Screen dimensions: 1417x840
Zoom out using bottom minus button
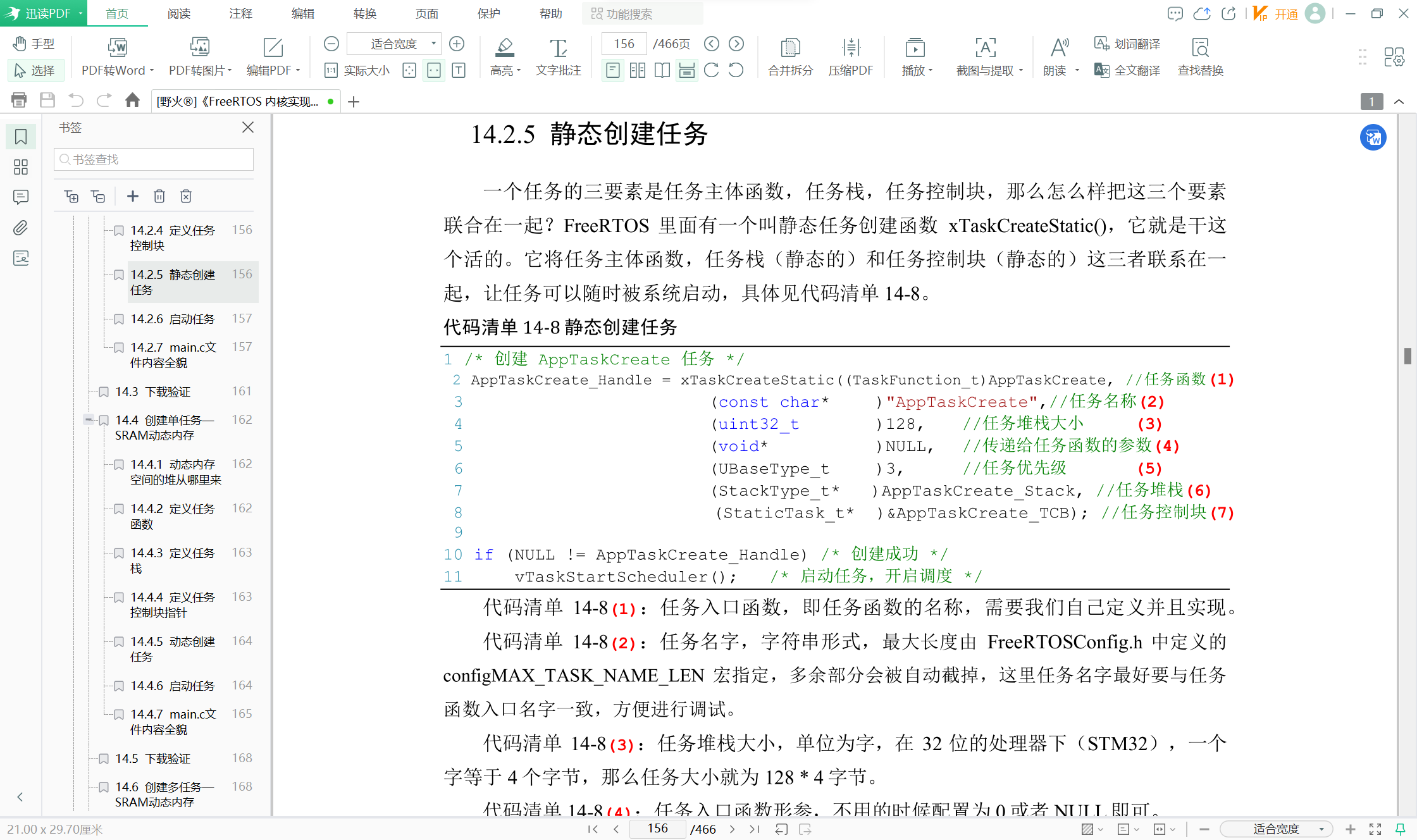(1204, 829)
